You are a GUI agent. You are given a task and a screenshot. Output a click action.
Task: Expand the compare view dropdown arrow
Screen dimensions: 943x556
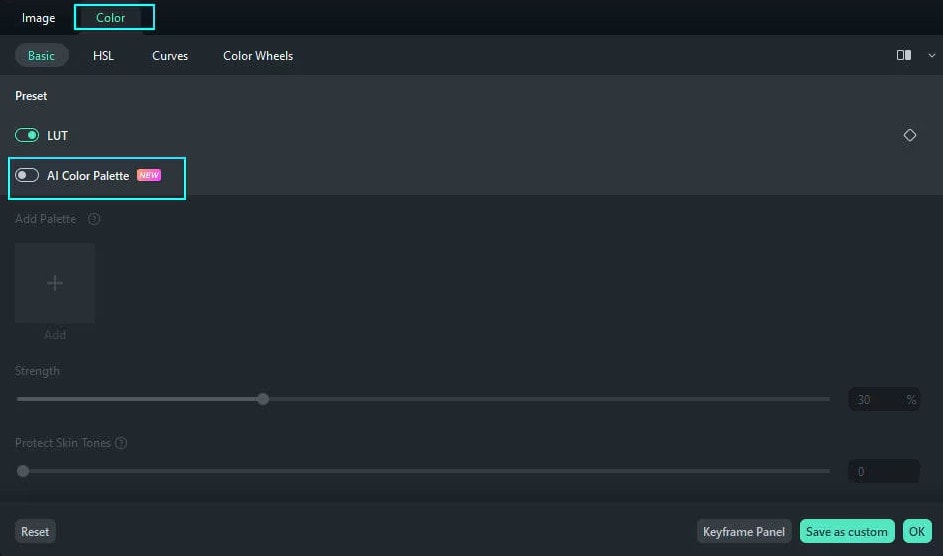tap(931, 55)
